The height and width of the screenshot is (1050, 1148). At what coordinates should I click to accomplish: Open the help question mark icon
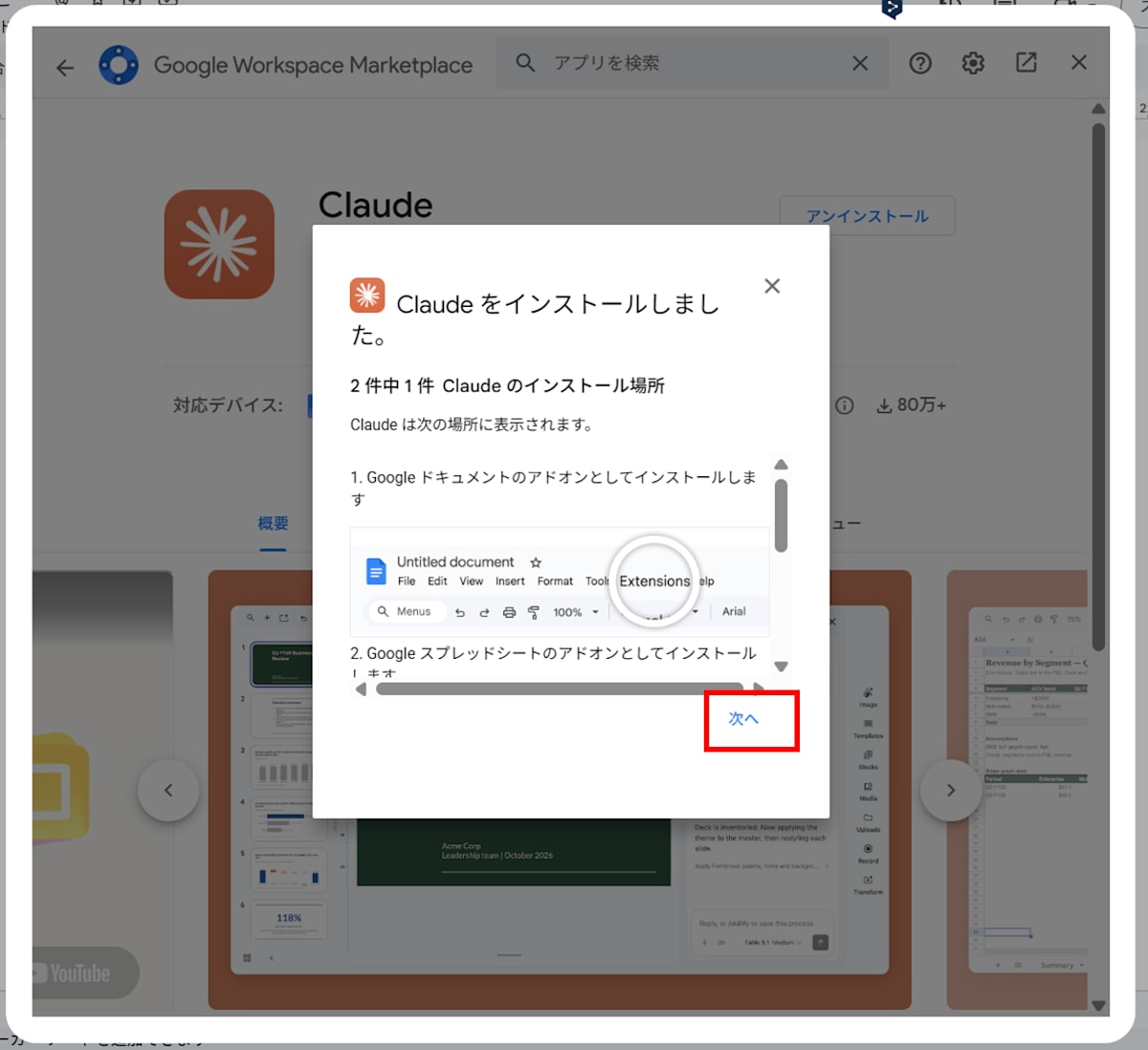(920, 63)
